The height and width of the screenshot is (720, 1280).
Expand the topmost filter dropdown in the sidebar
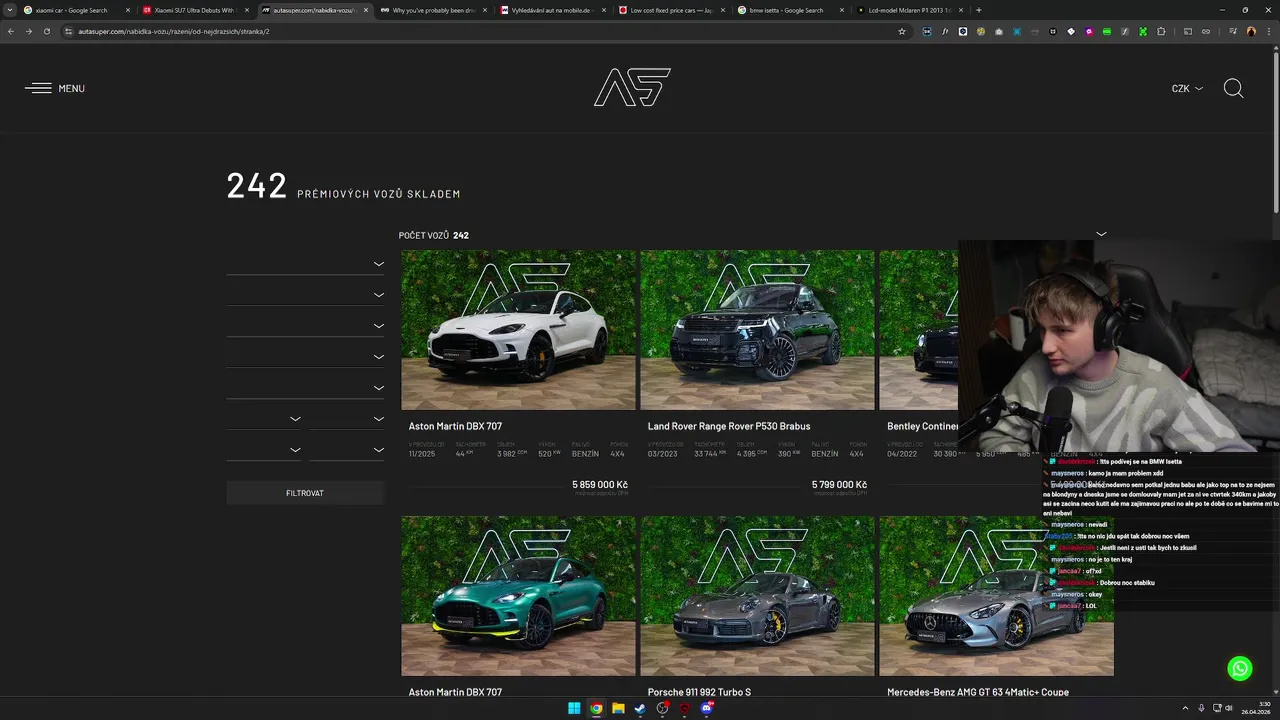[x=378, y=264]
